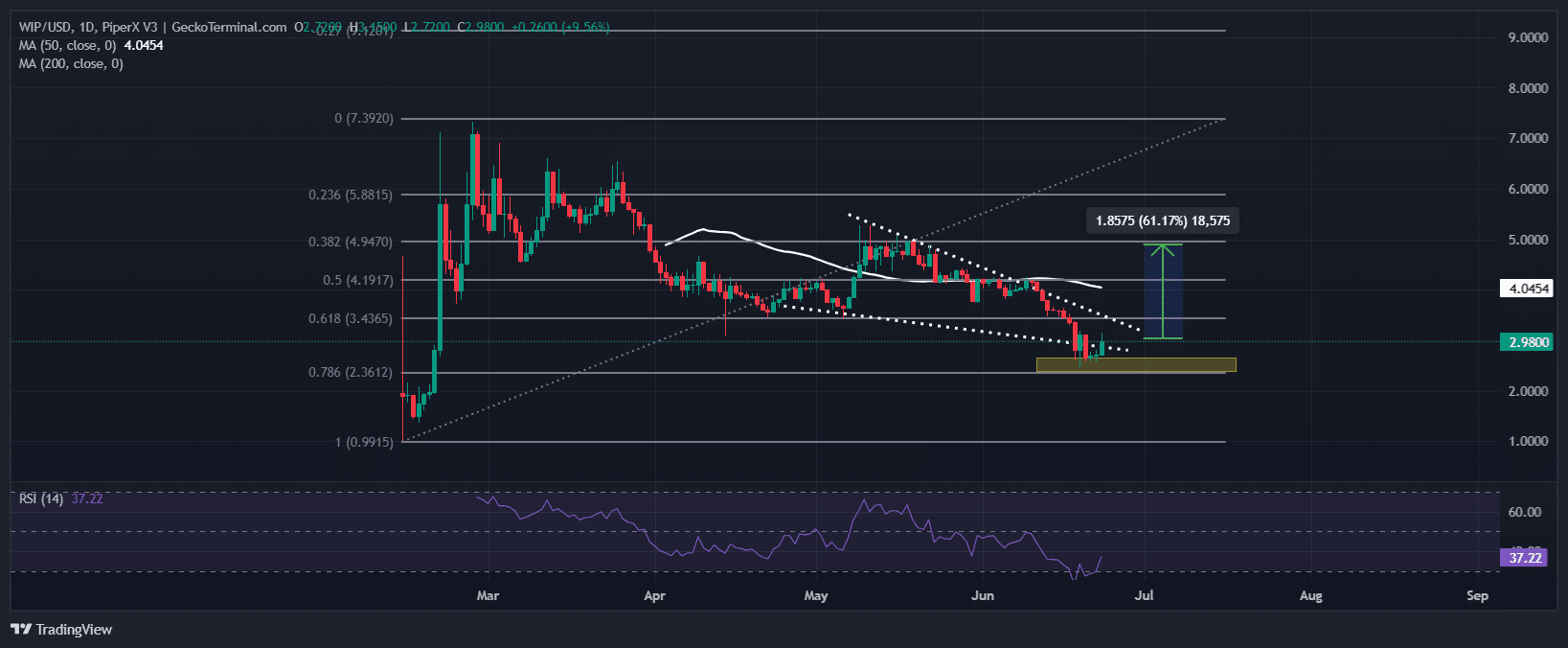Click the 37.22 RSI value tag
The image size is (1568, 648).
tap(1525, 558)
